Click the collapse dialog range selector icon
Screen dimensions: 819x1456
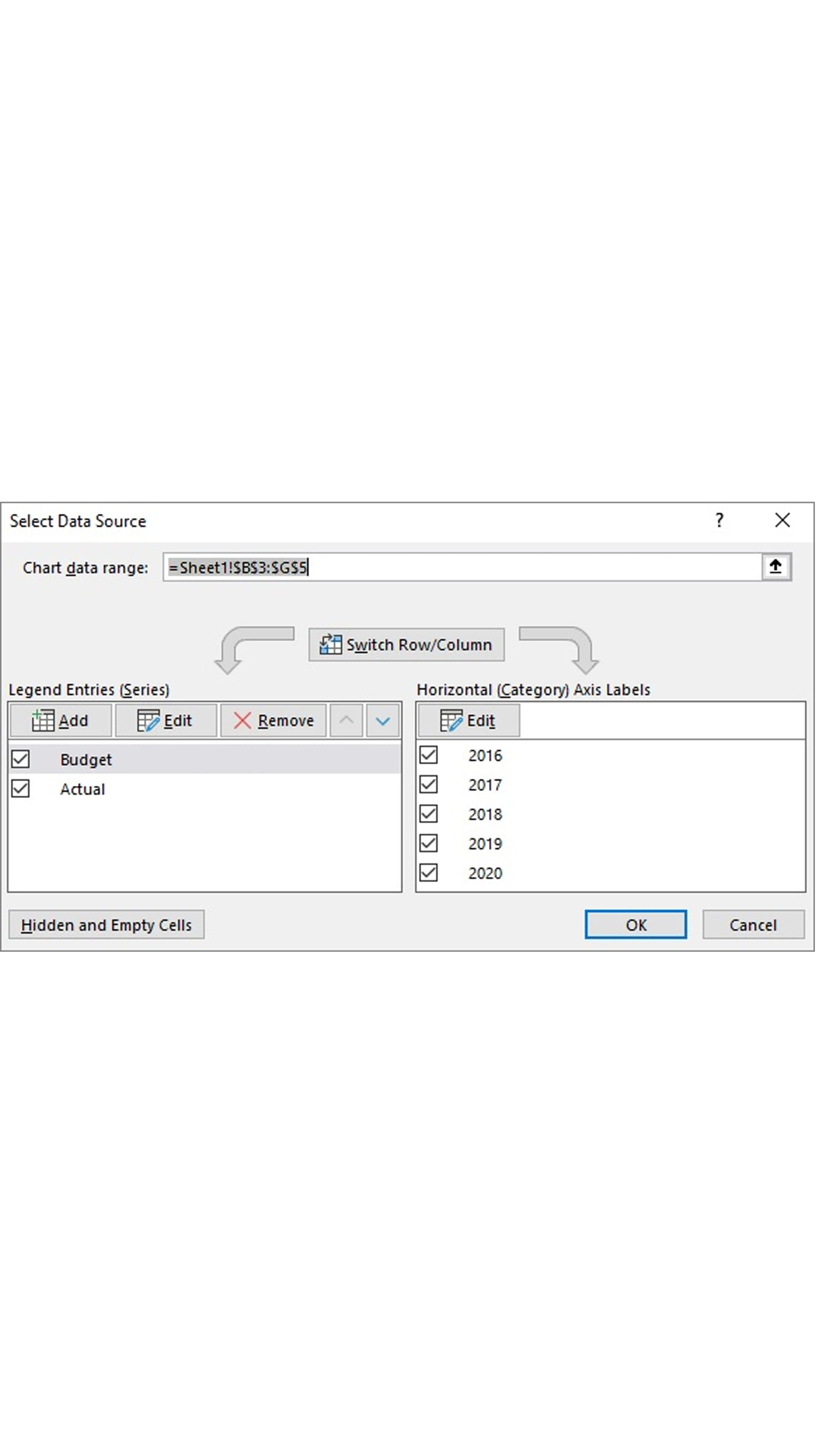point(775,566)
